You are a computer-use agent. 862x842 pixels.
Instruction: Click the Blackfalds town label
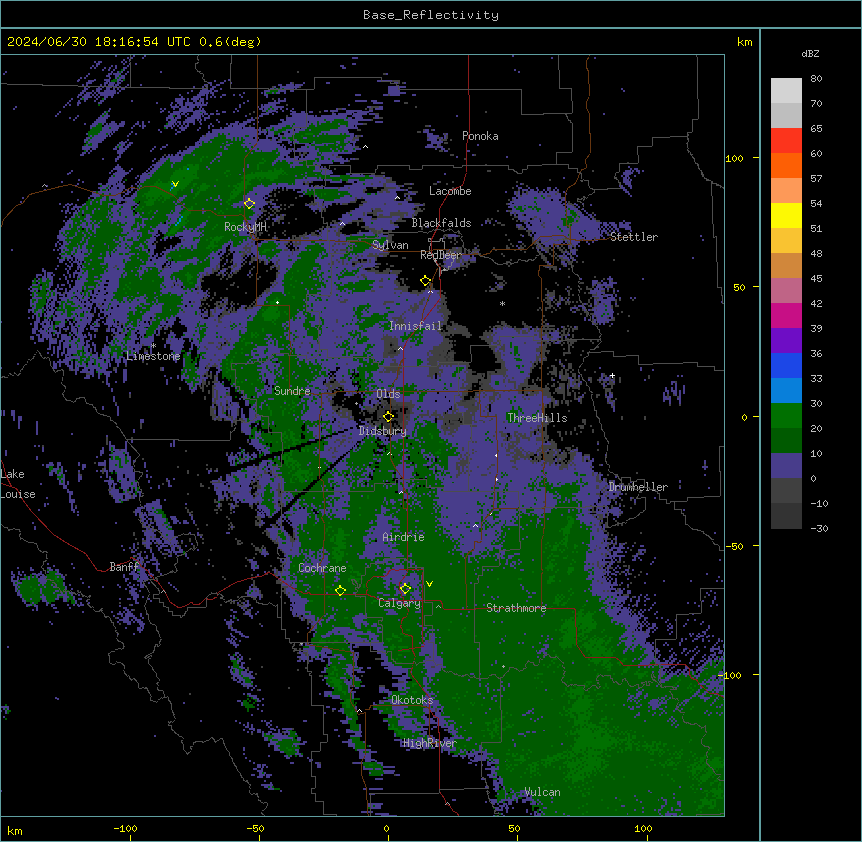[x=441, y=223]
